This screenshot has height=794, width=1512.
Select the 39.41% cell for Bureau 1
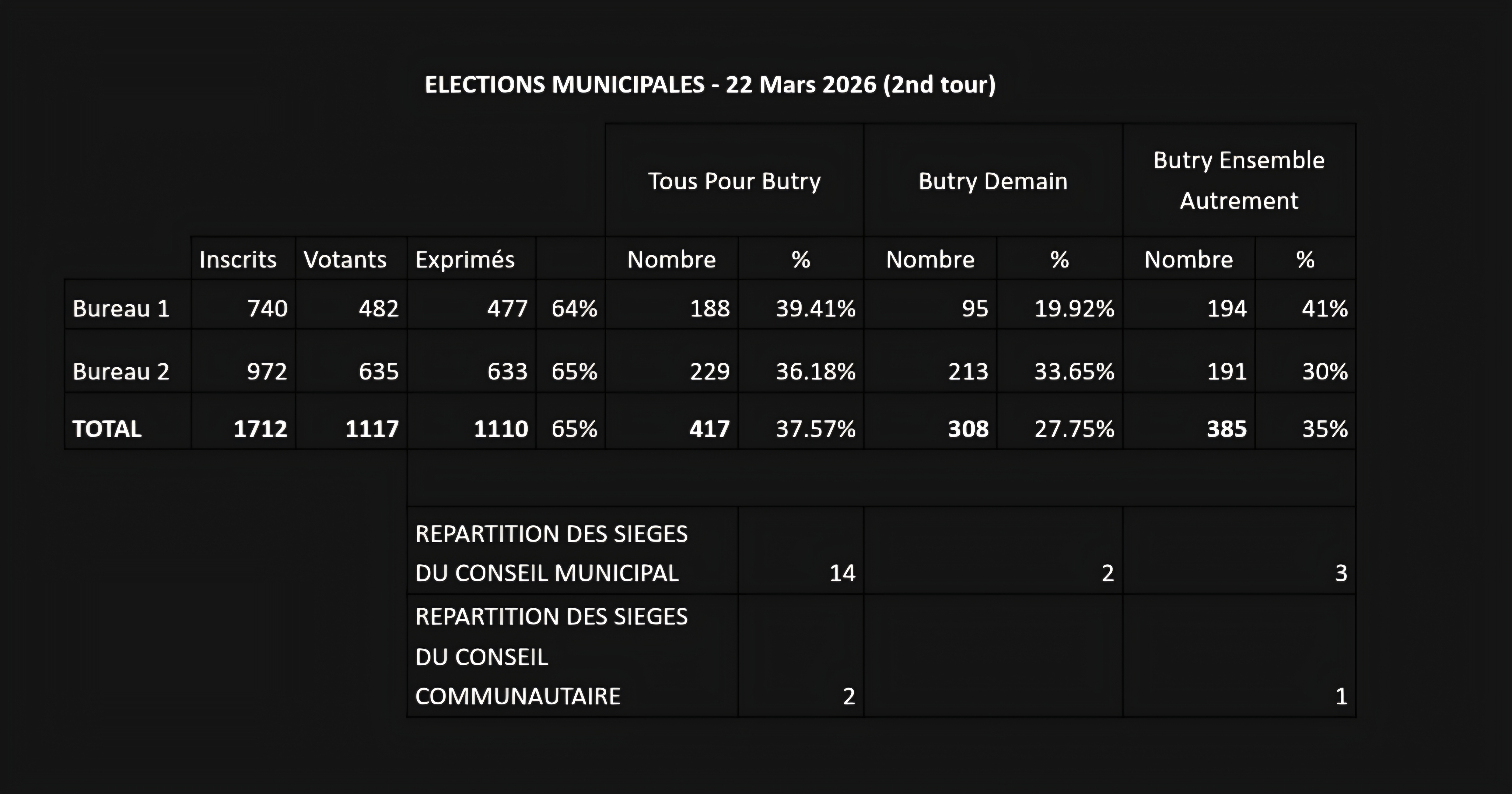coord(815,308)
